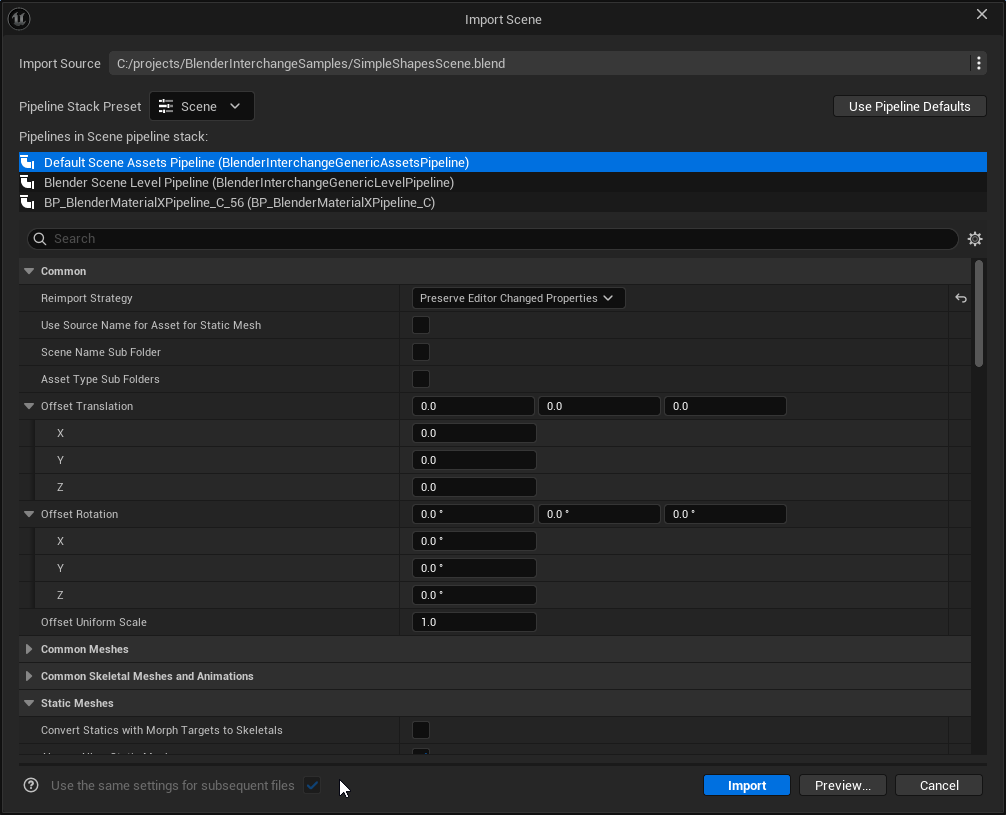Click the Blender Scene Level Pipeline icon
Screen dimensions: 1006x815
pos(29,183)
